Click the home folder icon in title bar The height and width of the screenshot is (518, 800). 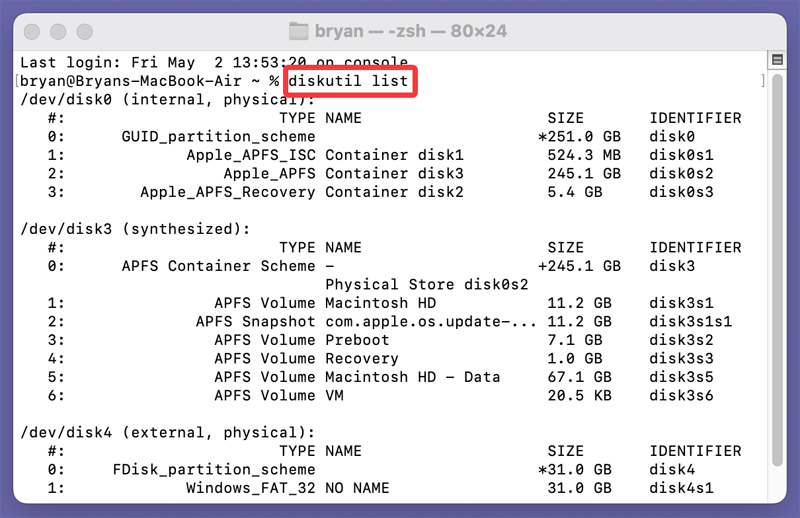(x=299, y=30)
